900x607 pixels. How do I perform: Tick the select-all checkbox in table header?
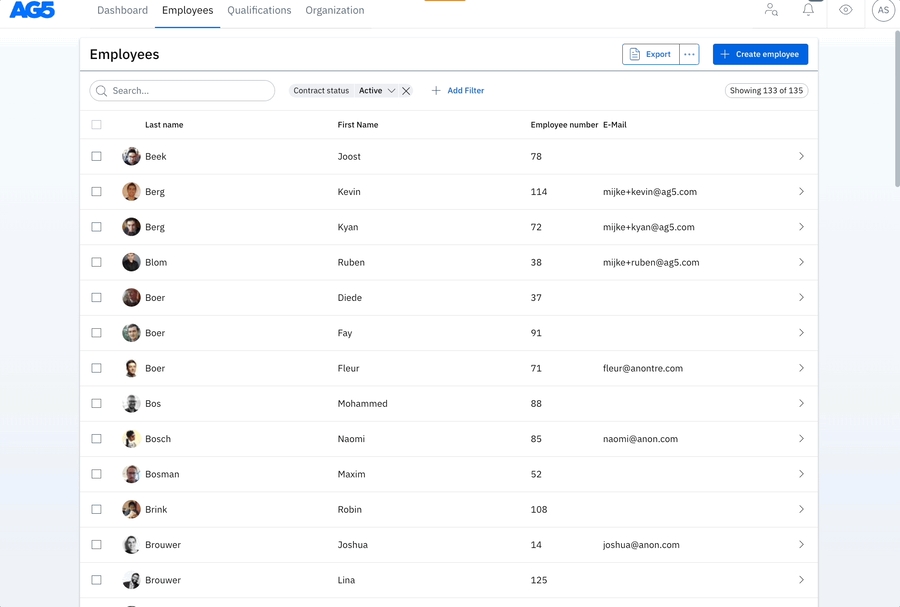click(x=97, y=125)
